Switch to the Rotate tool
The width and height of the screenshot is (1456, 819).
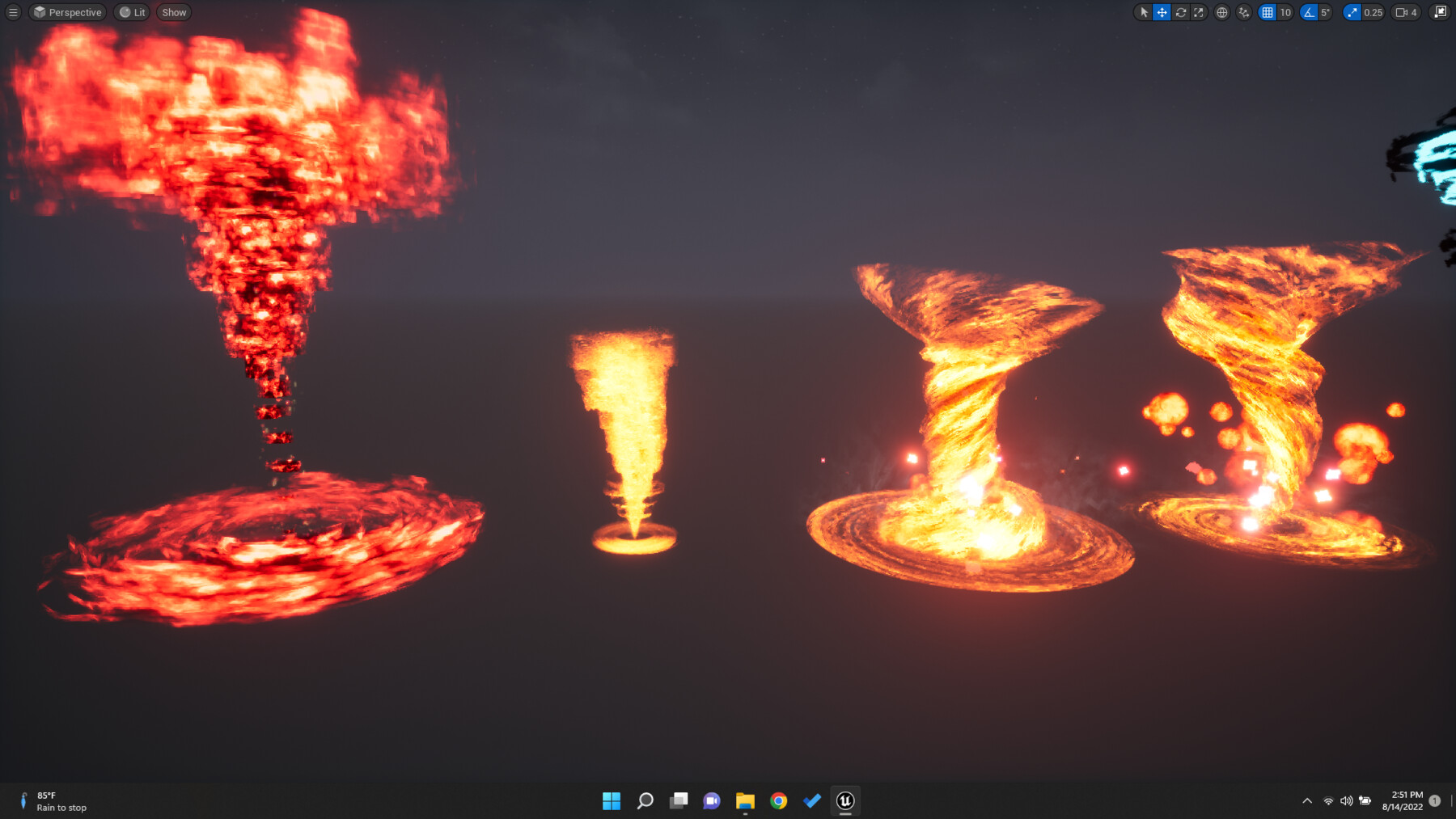1181,12
